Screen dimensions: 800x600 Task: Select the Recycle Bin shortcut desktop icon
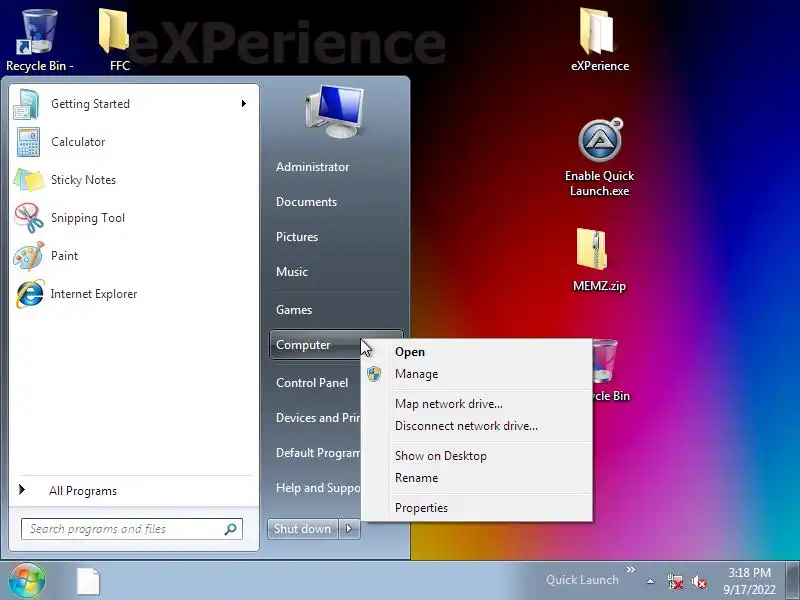click(39, 40)
